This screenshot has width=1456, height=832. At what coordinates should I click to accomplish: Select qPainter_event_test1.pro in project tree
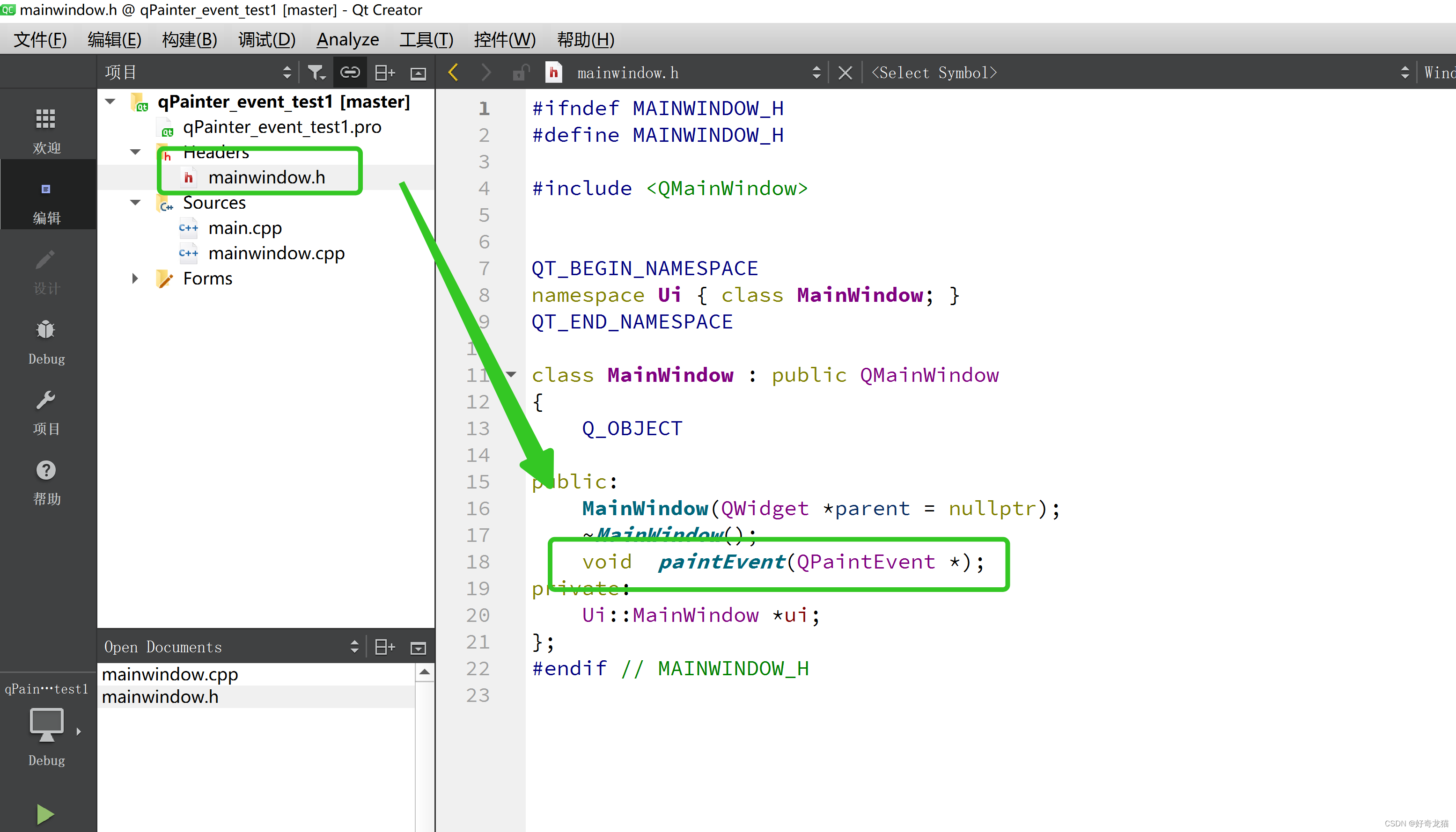coord(282,126)
